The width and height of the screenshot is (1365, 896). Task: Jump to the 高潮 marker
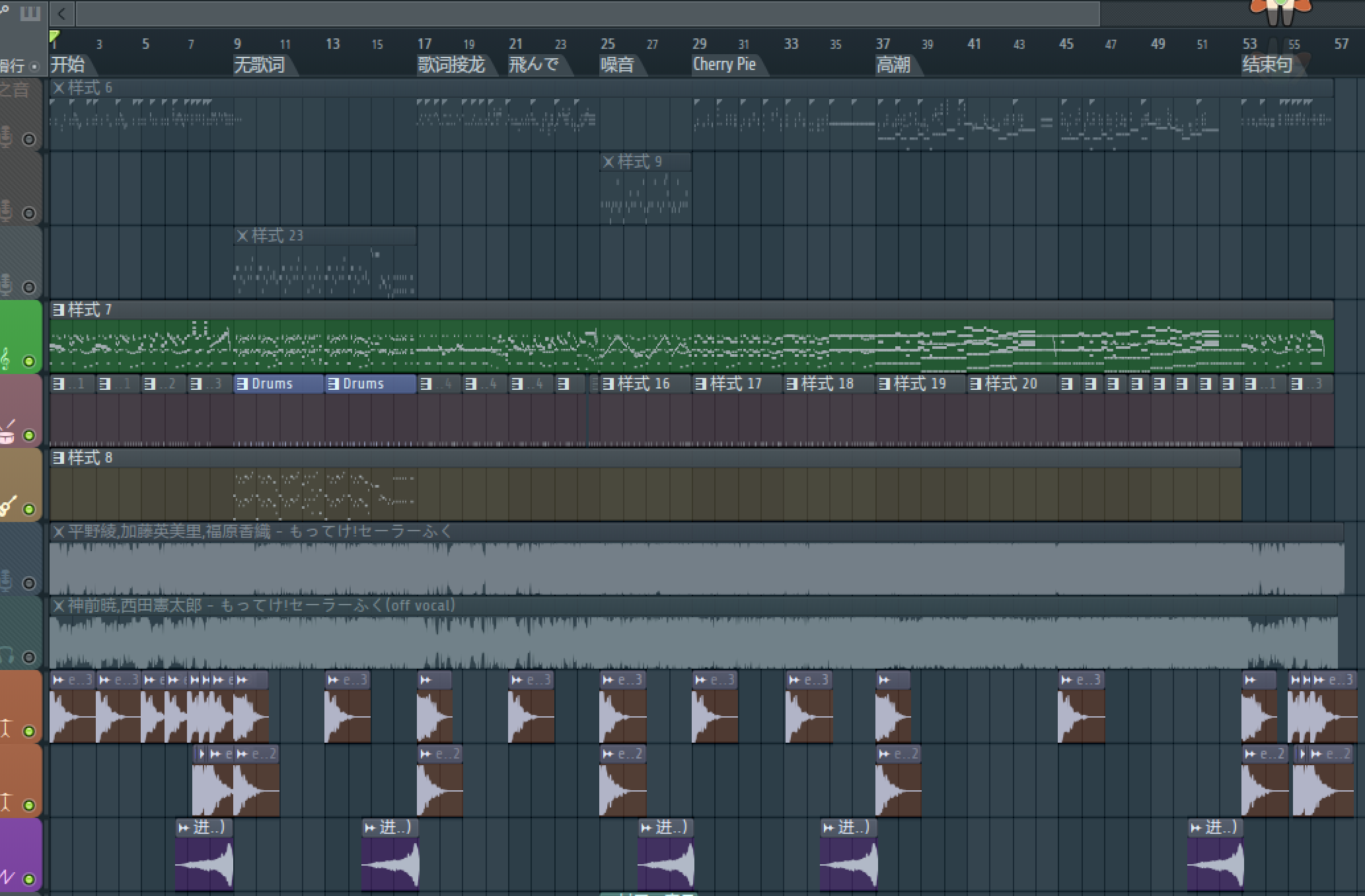point(893,65)
